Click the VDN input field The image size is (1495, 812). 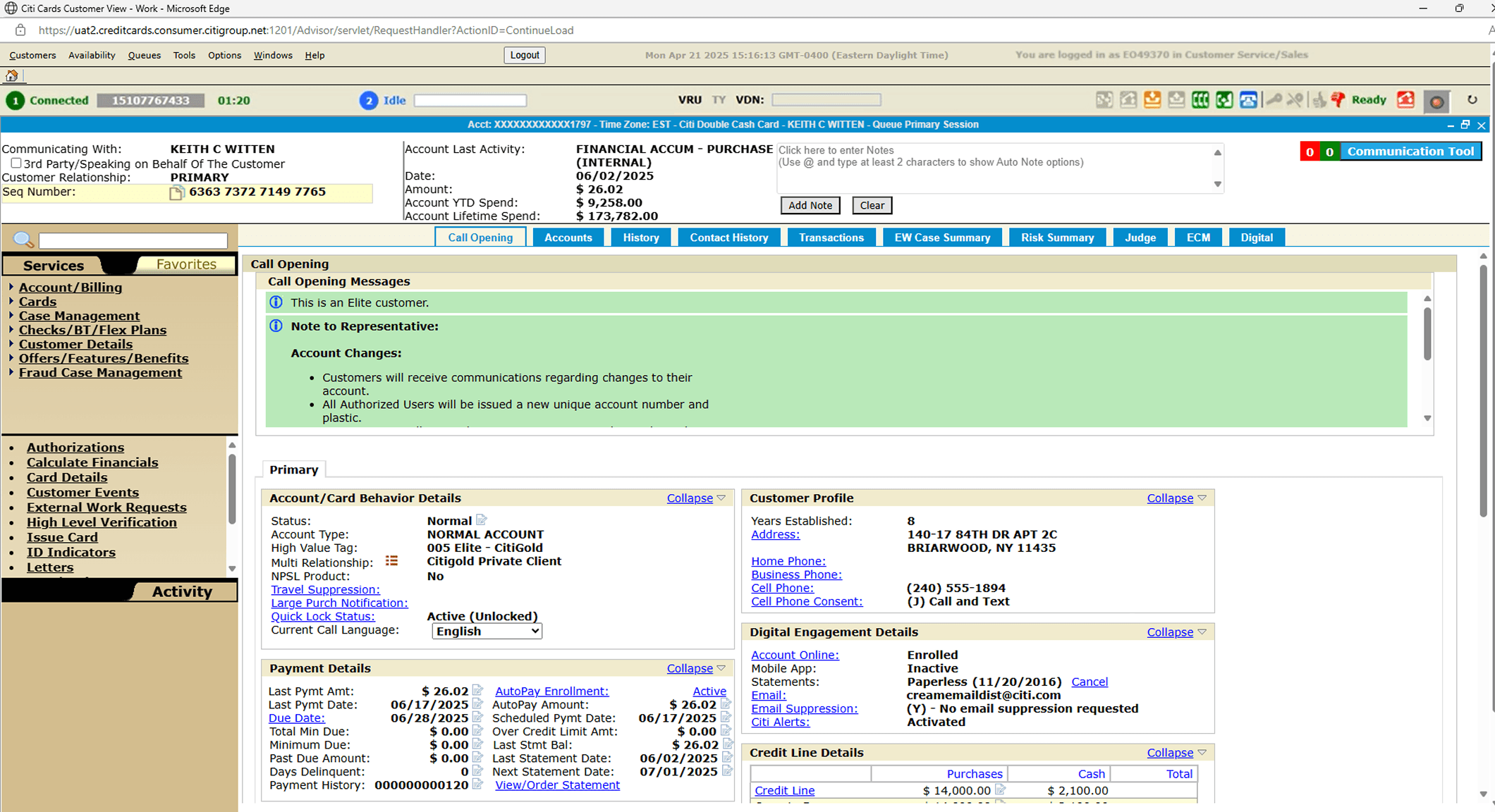coord(826,100)
